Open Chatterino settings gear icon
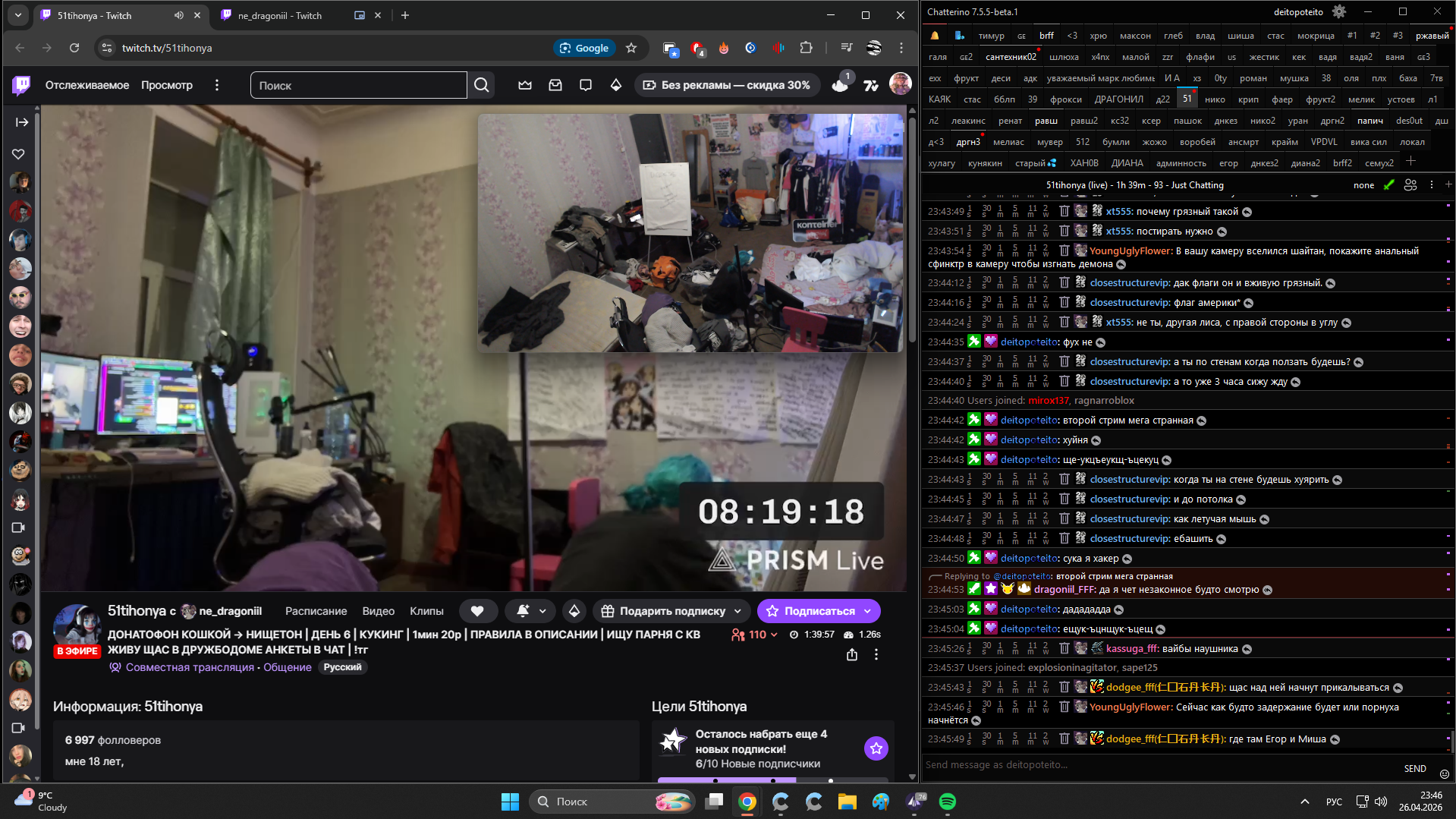 tap(1339, 12)
